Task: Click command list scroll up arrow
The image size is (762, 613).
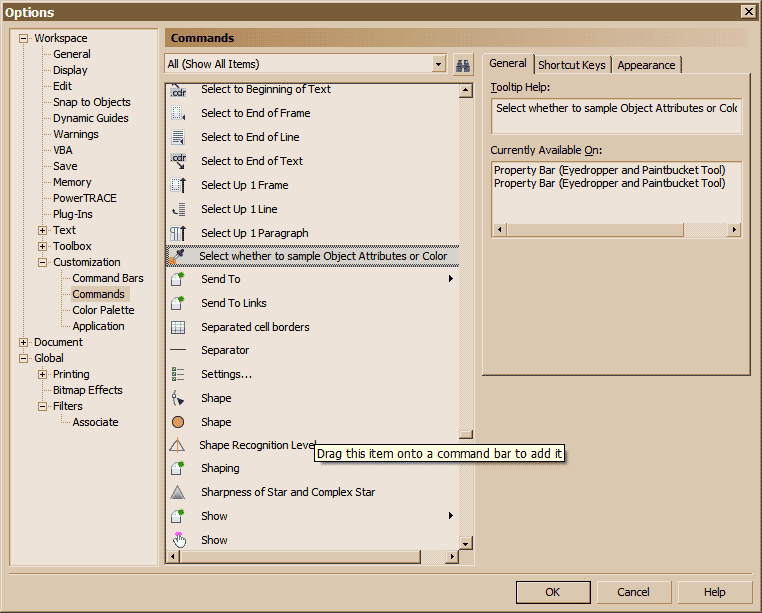Action: point(466,90)
